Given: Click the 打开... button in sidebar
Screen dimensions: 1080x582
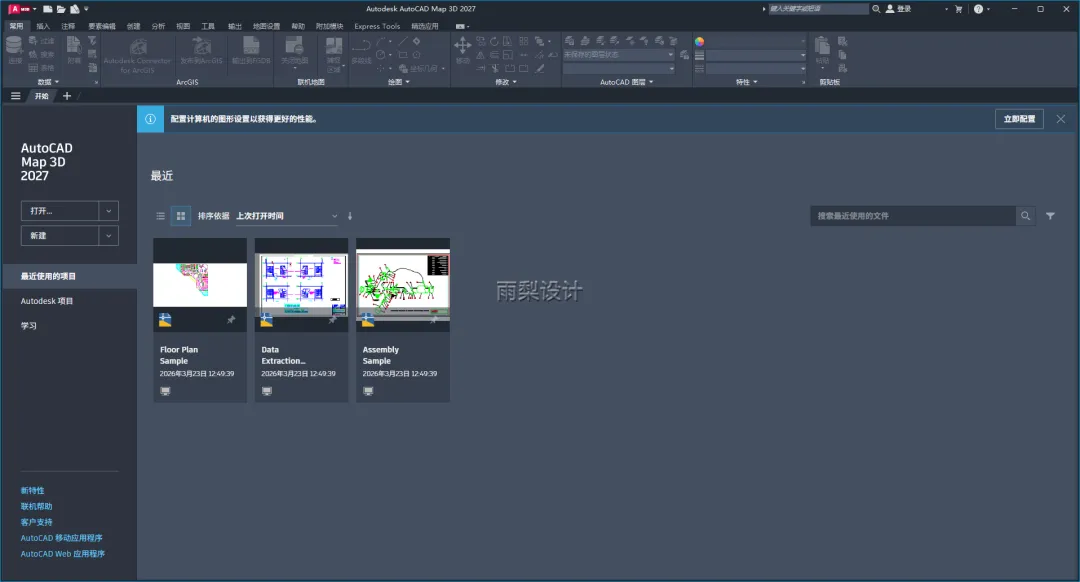Looking at the screenshot, I should 60,211.
